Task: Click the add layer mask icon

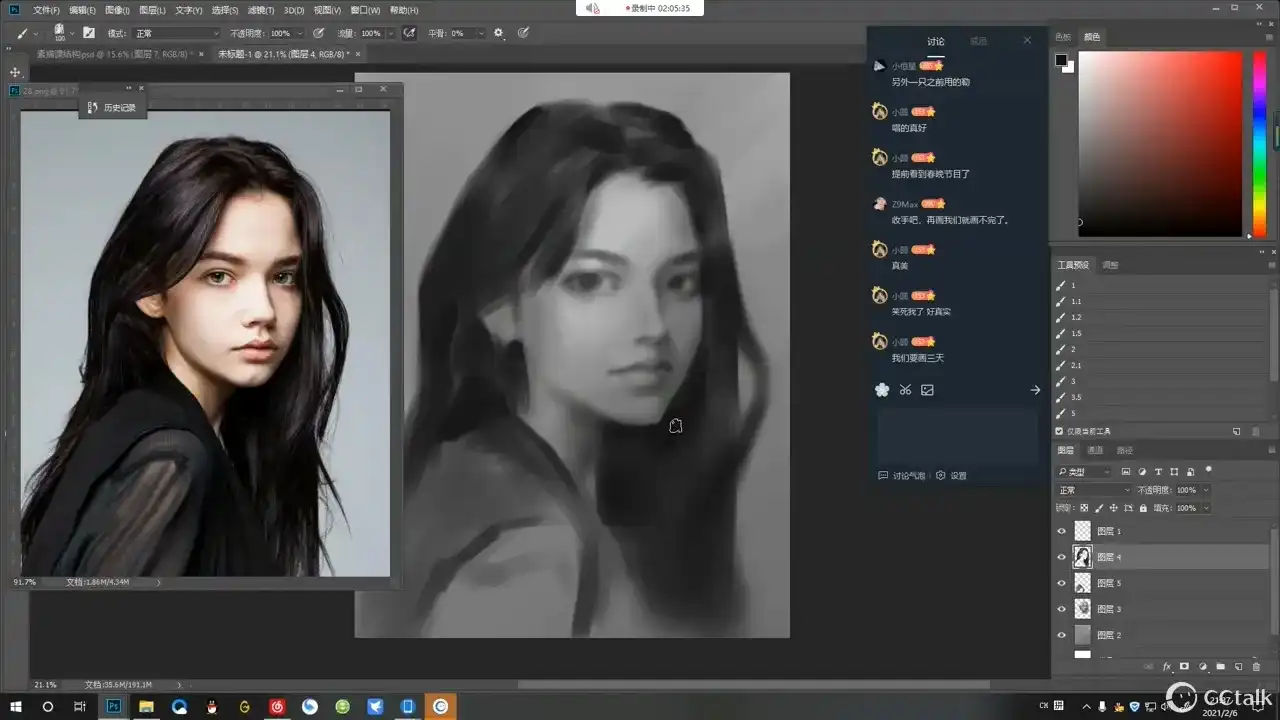Action: click(x=1184, y=666)
